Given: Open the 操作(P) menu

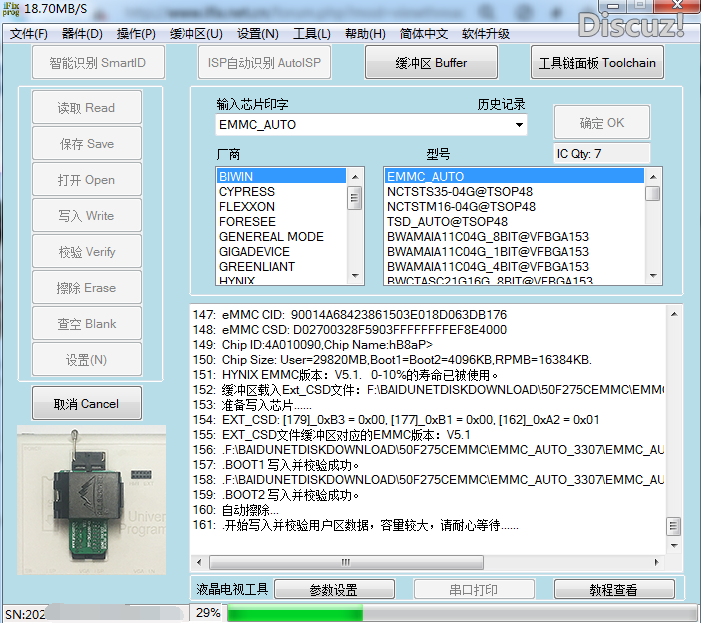Looking at the screenshot, I should 136,34.
